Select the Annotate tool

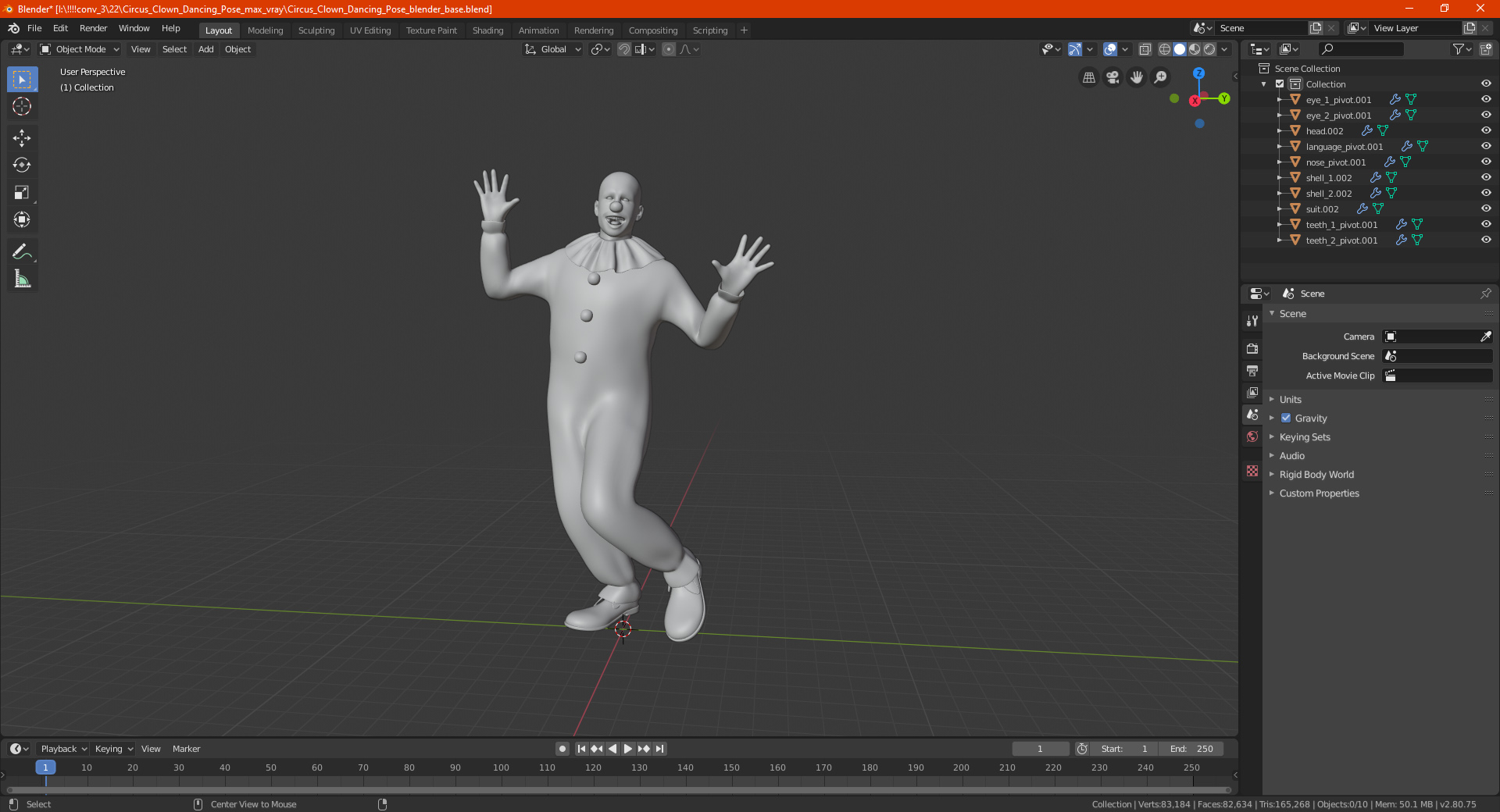point(22,251)
